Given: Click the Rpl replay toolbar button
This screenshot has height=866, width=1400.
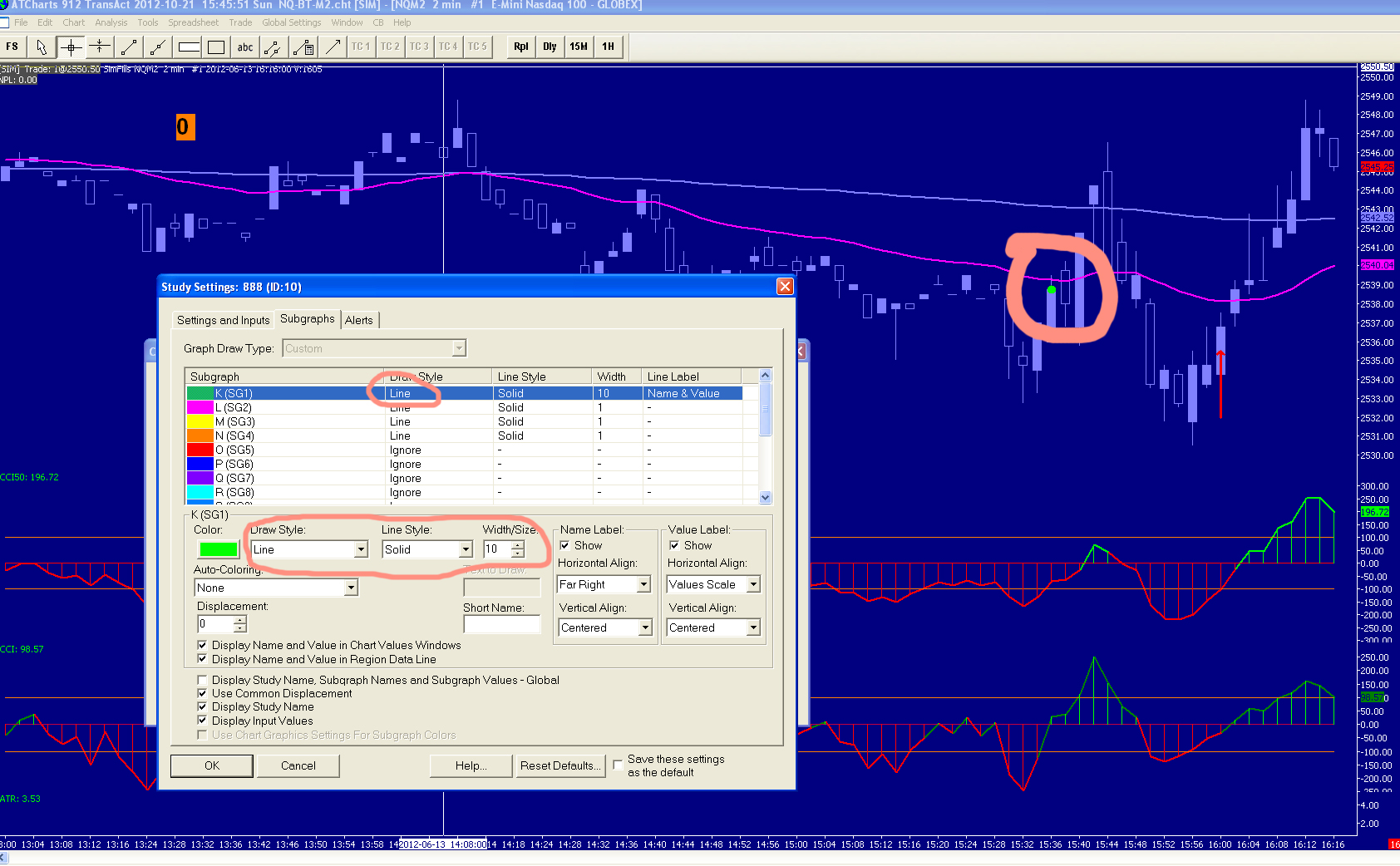Looking at the screenshot, I should tap(521, 47).
